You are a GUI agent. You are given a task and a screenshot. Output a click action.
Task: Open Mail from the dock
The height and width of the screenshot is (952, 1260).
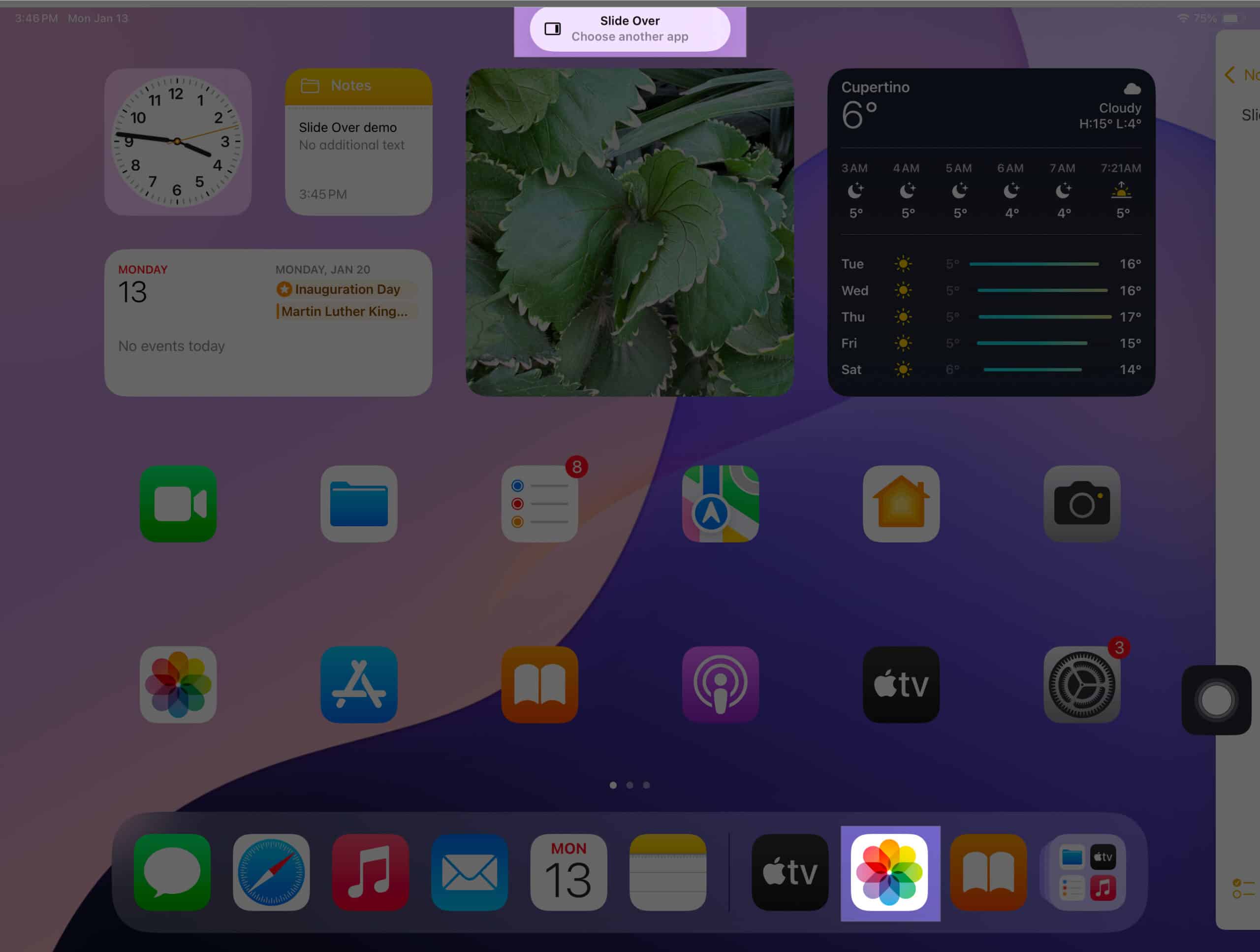pyautogui.click(x=470, y=872)
